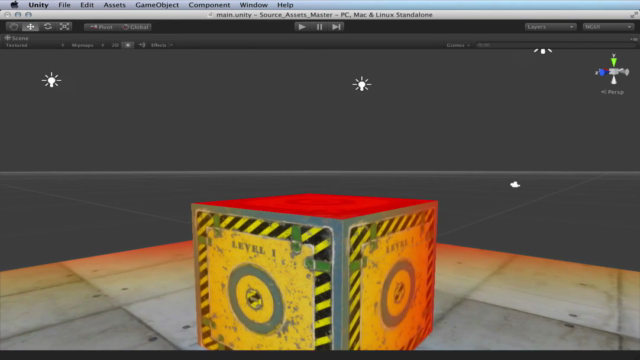
Task: Start Play mode
Action: [302, 27]
